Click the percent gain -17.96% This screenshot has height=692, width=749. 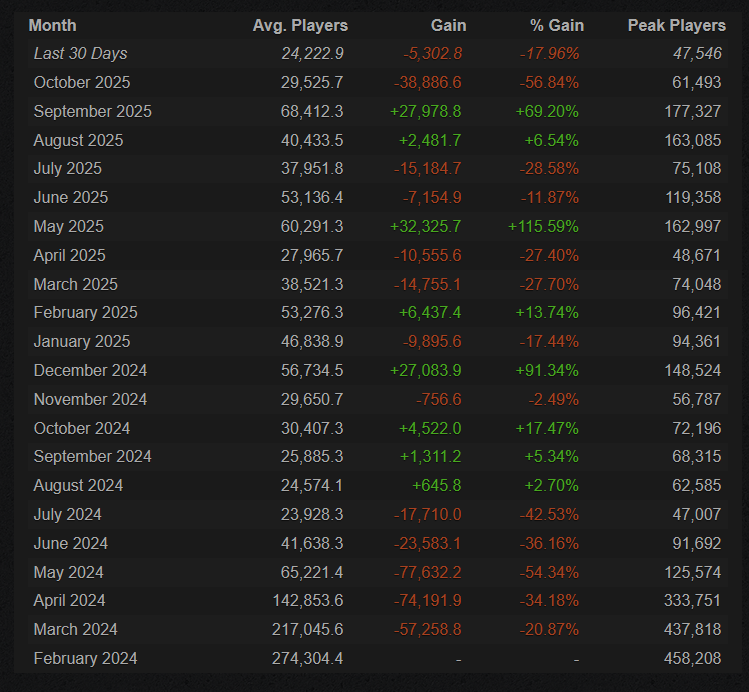(x=549, y=53)
